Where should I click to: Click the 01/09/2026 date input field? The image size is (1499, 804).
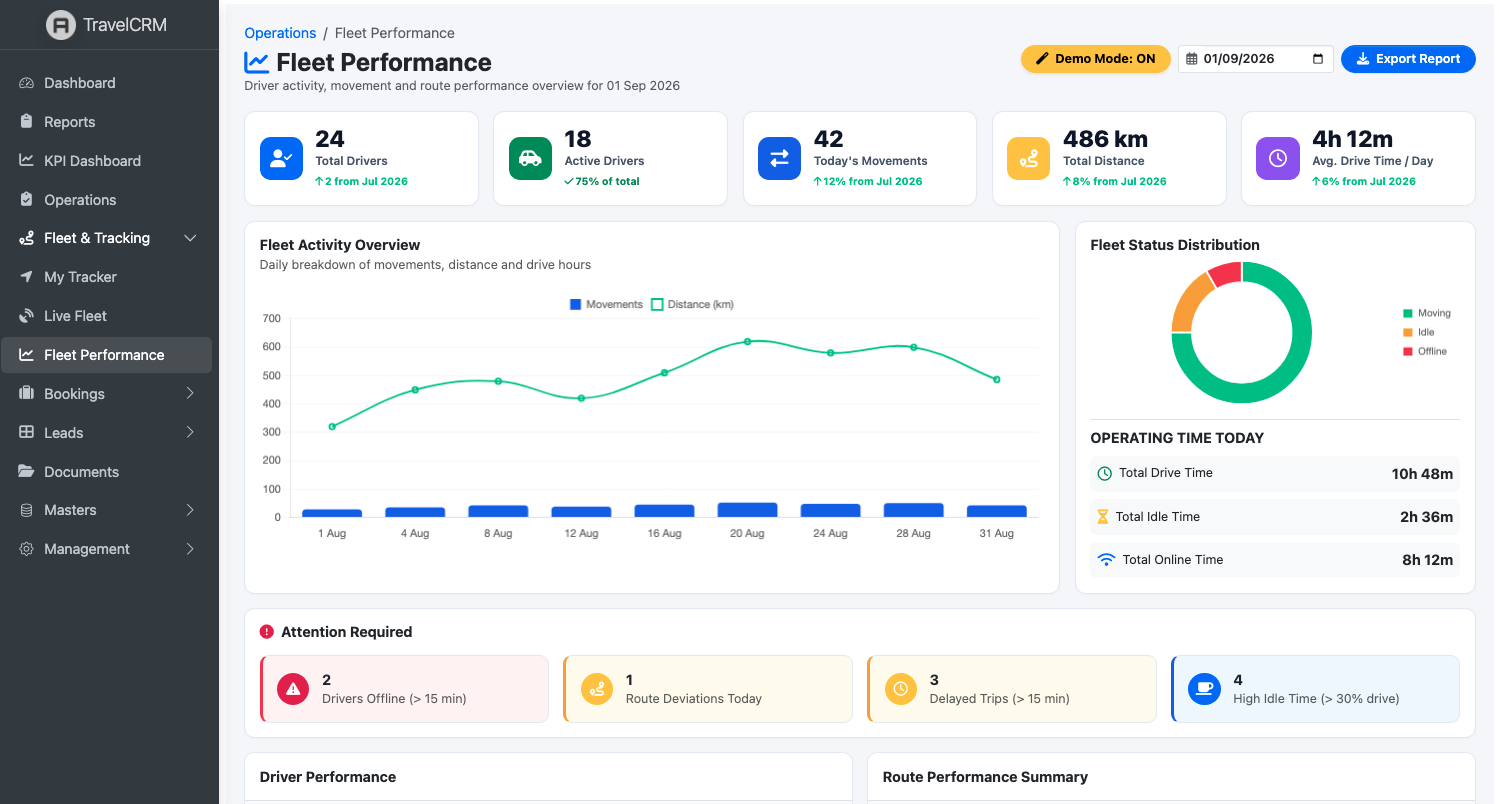point(1256,59)
